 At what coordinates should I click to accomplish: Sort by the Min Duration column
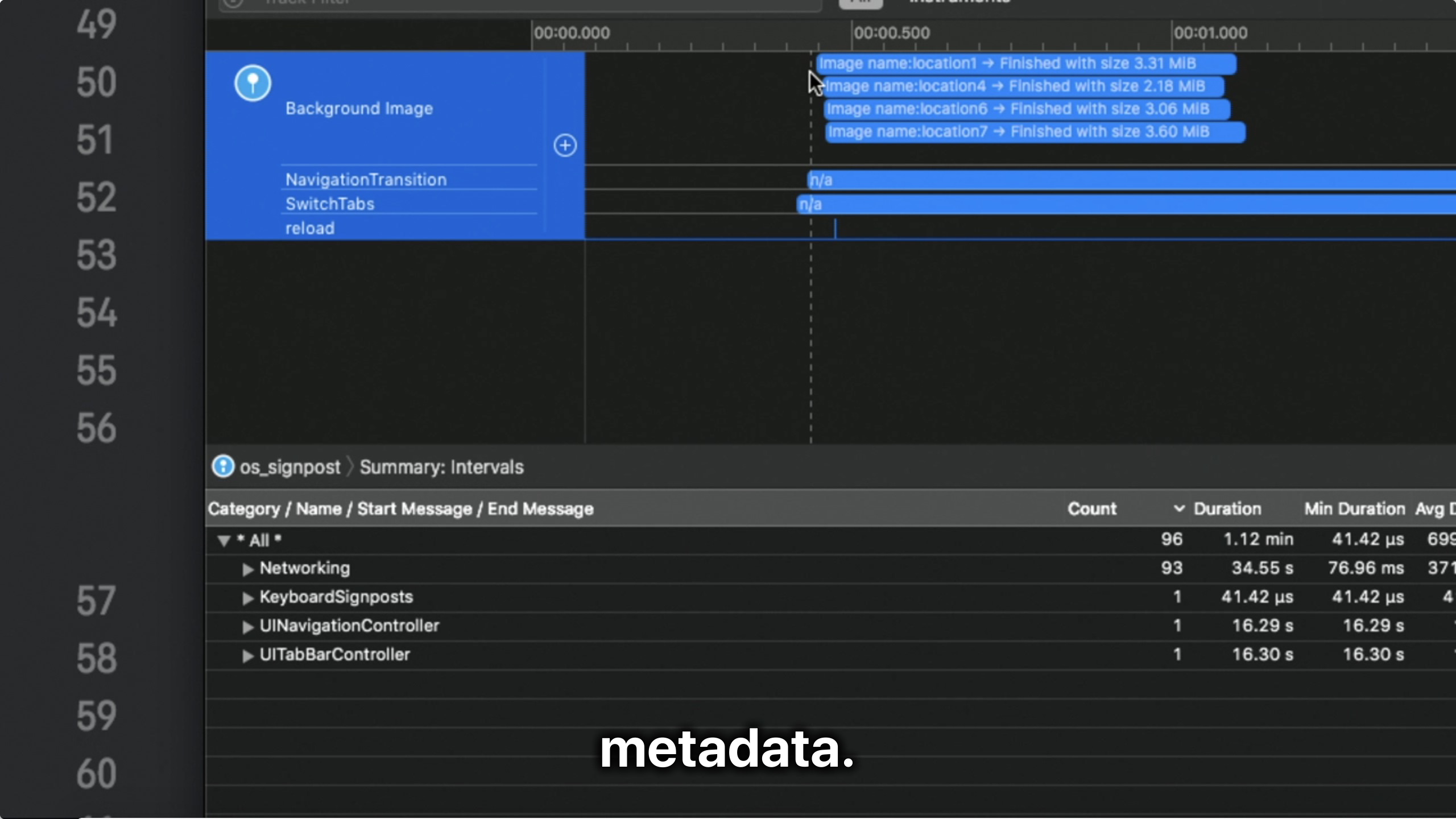[1354, 508]
